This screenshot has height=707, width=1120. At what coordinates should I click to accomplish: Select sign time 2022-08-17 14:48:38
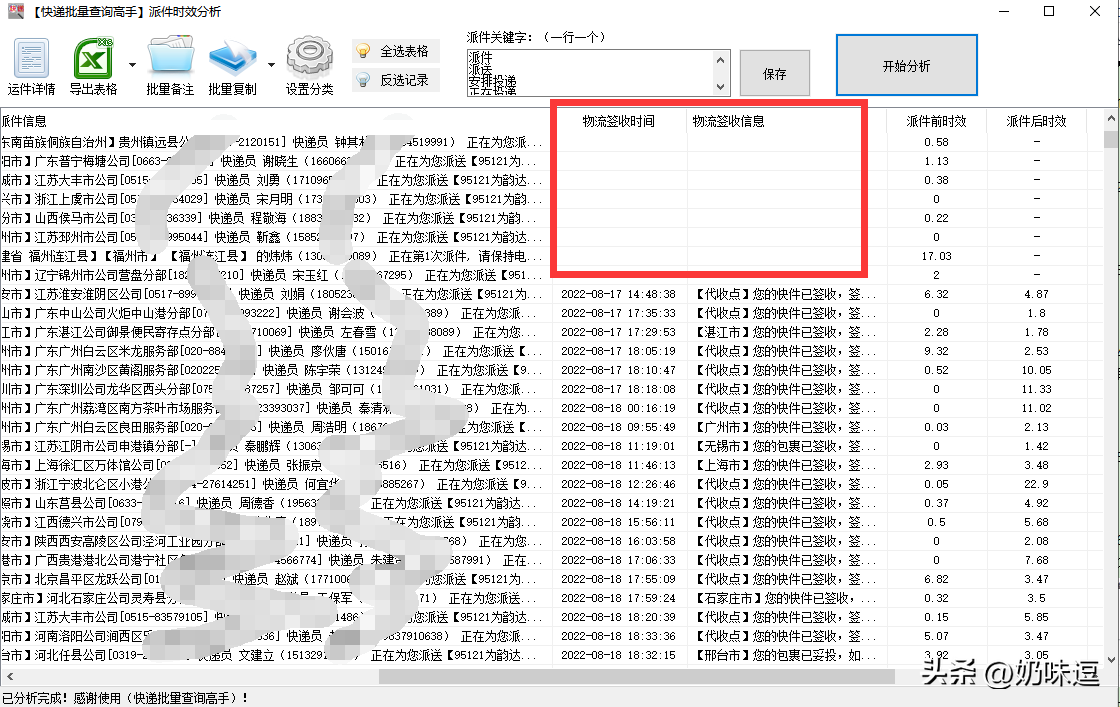619,294
